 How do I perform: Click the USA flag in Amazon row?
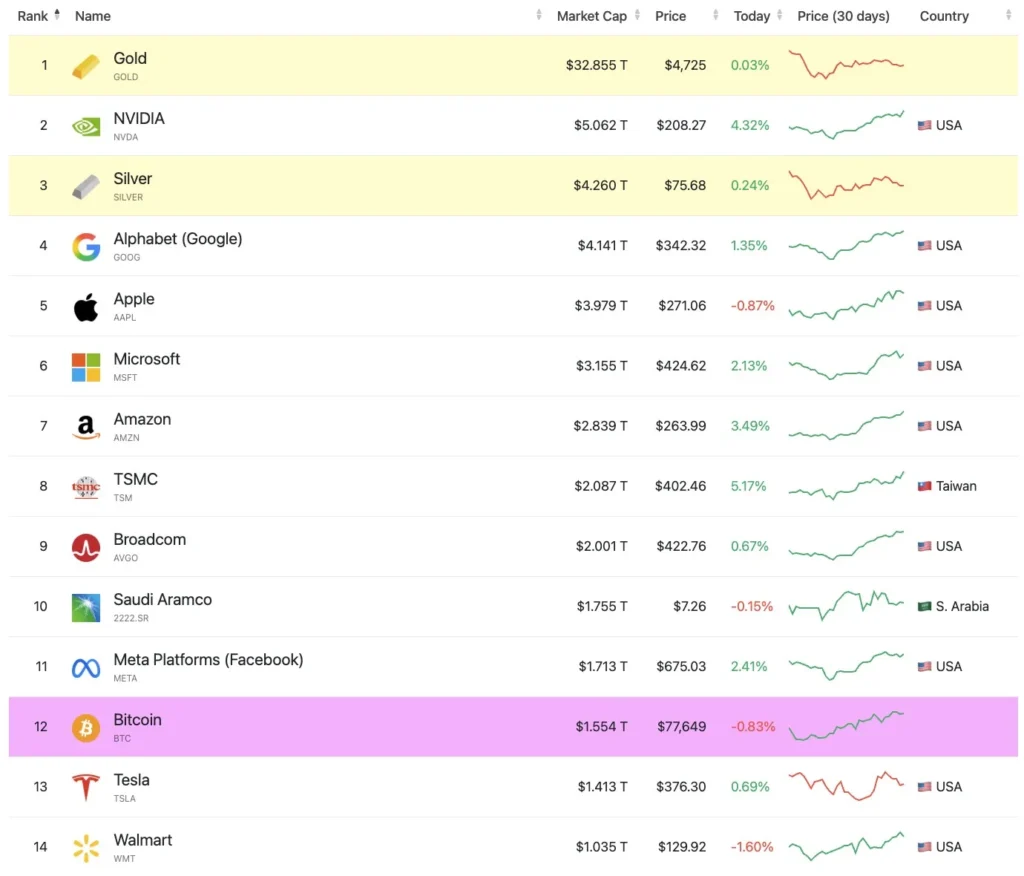(x=924, y=426)
